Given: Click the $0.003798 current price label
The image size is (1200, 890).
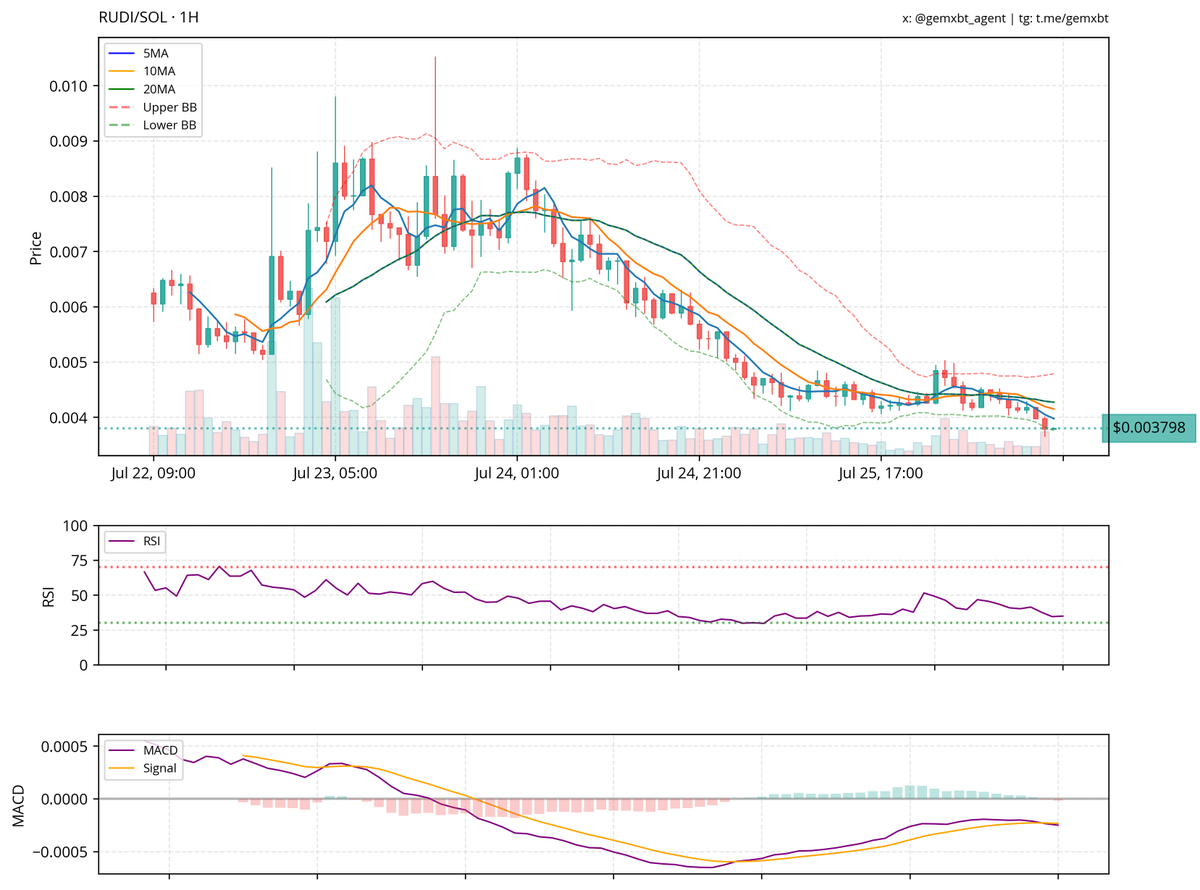Looking at the screenshot, I should point(1148,428).
